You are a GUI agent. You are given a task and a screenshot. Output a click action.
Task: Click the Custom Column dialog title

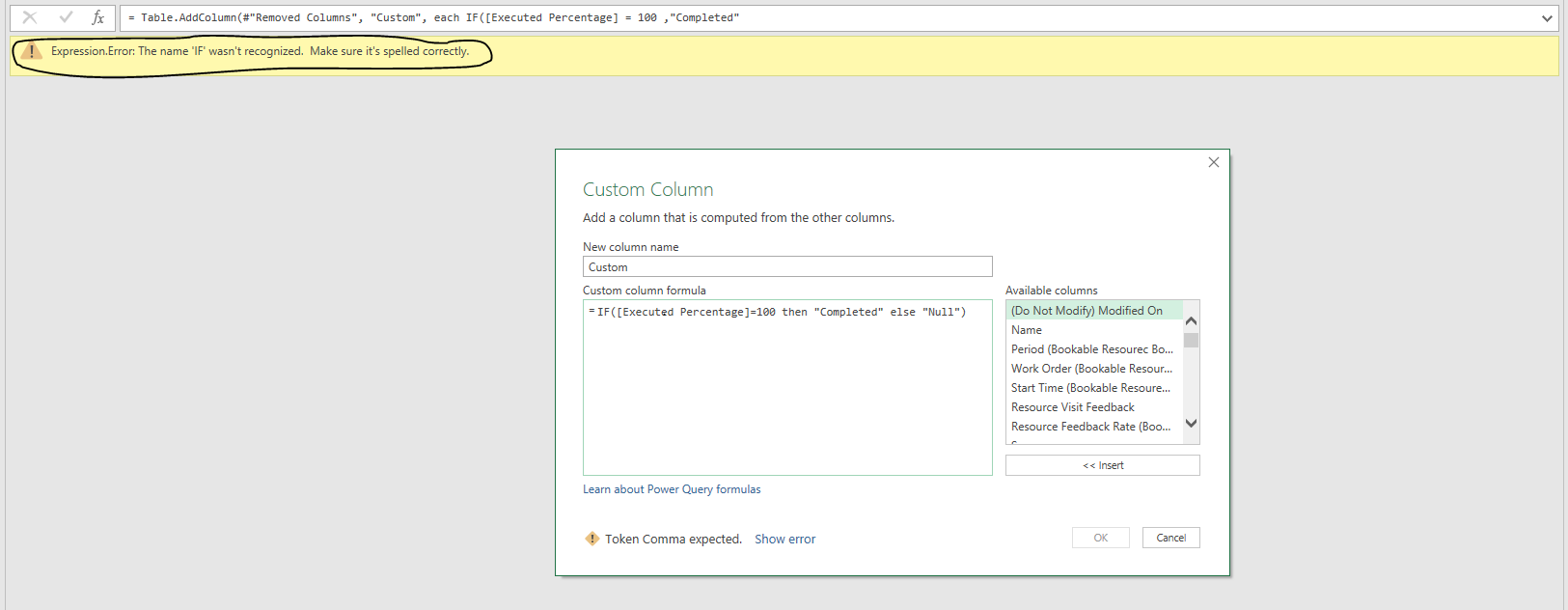pyautogui.click(x=648, y=190)
